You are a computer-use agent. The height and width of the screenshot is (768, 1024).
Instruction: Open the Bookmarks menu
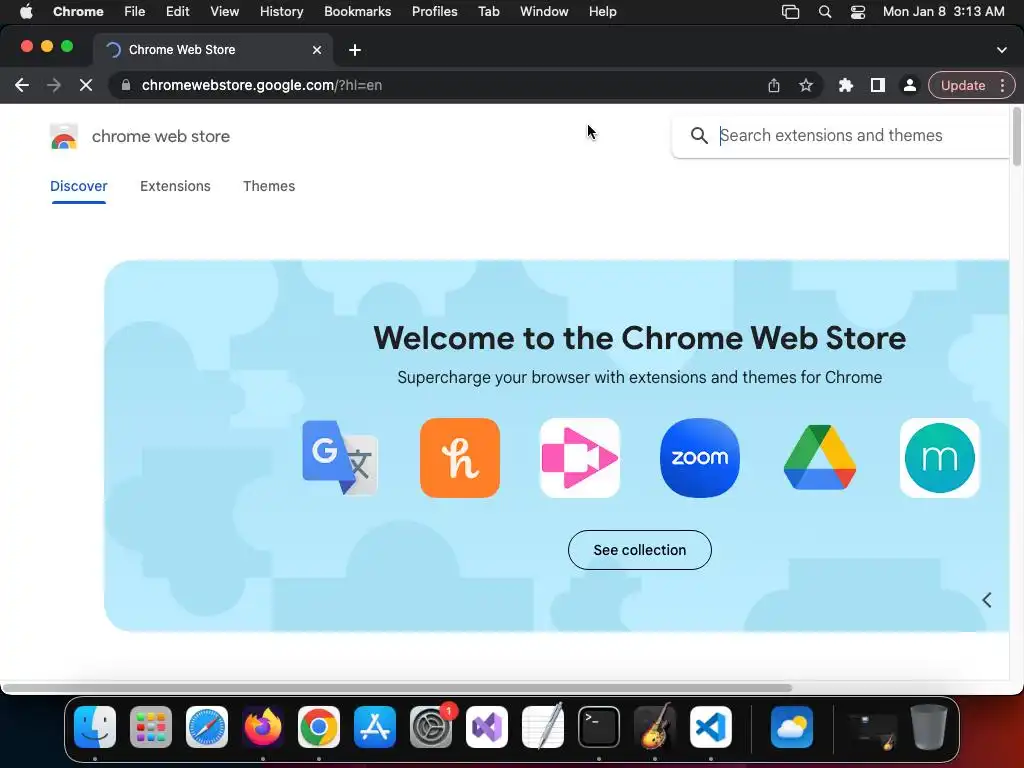pos(357,12)
